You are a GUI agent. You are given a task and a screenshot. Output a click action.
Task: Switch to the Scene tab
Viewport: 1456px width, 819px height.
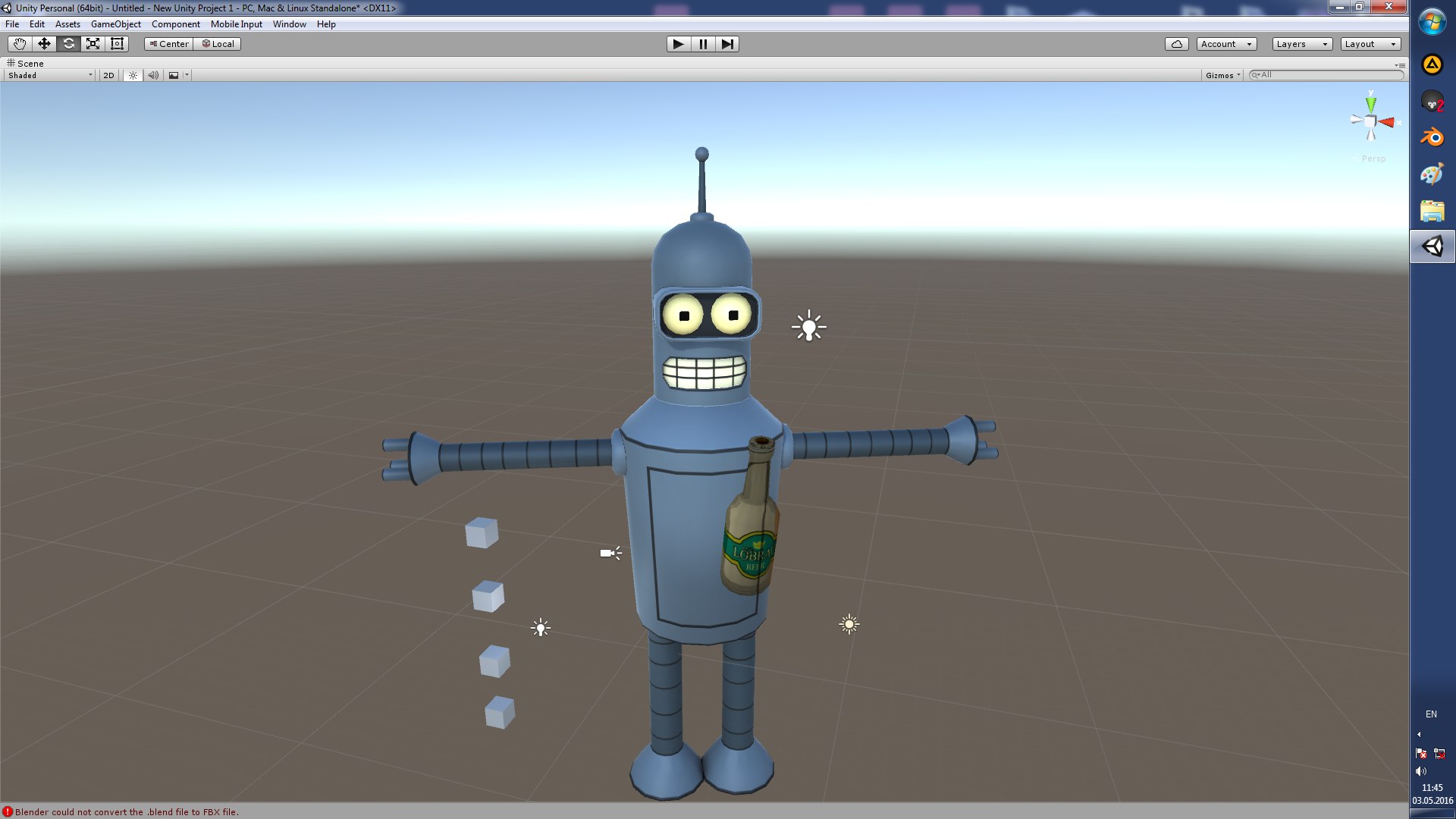26,63
